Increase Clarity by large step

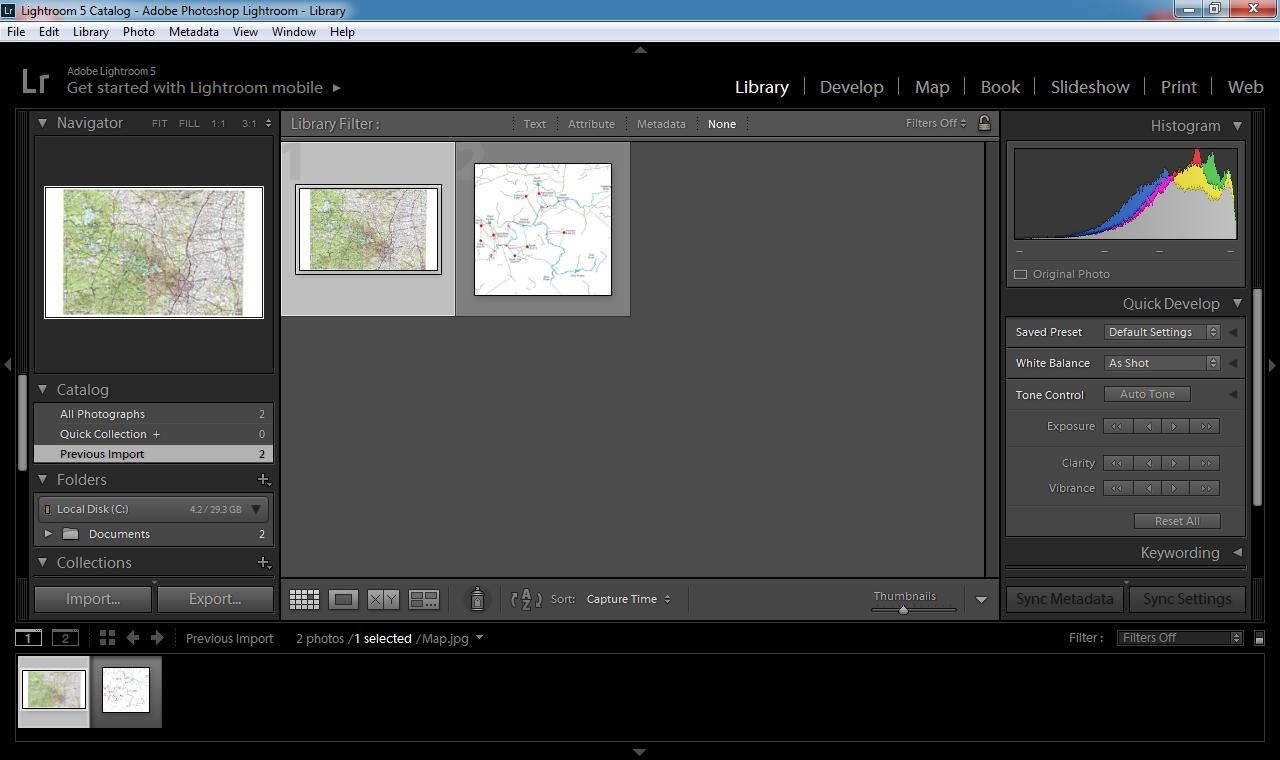click(1206, 463)
